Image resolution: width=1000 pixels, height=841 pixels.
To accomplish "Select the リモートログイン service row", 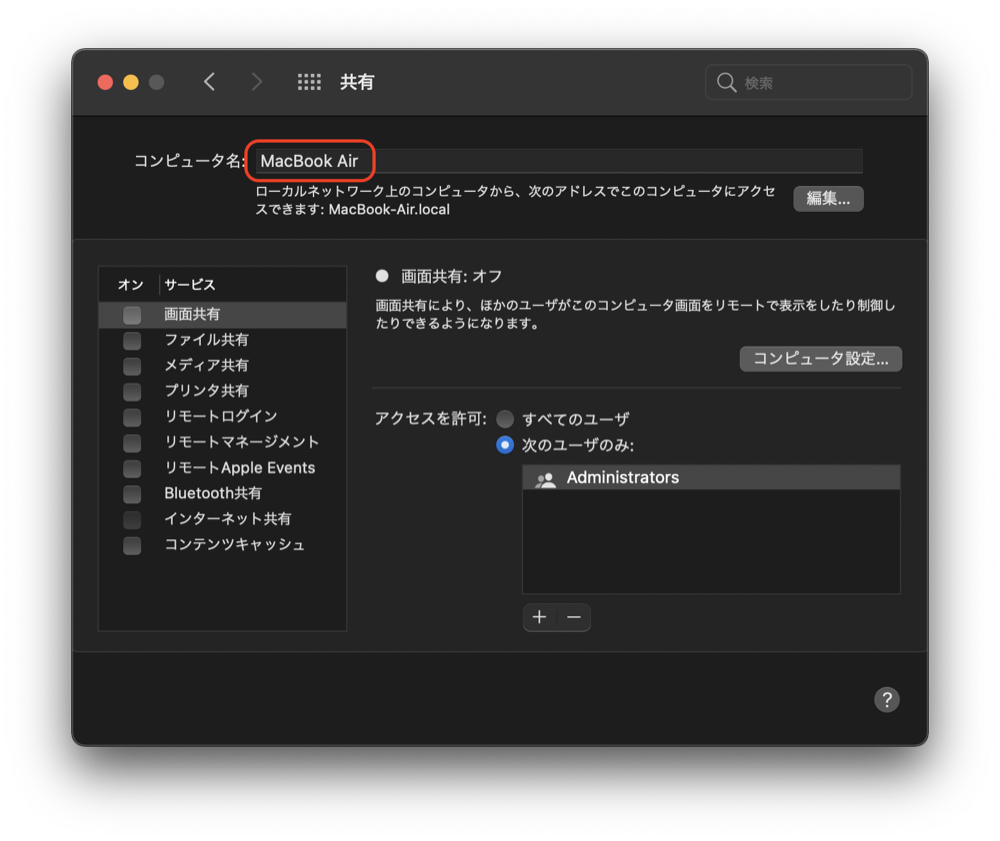I will pos(223,417).
